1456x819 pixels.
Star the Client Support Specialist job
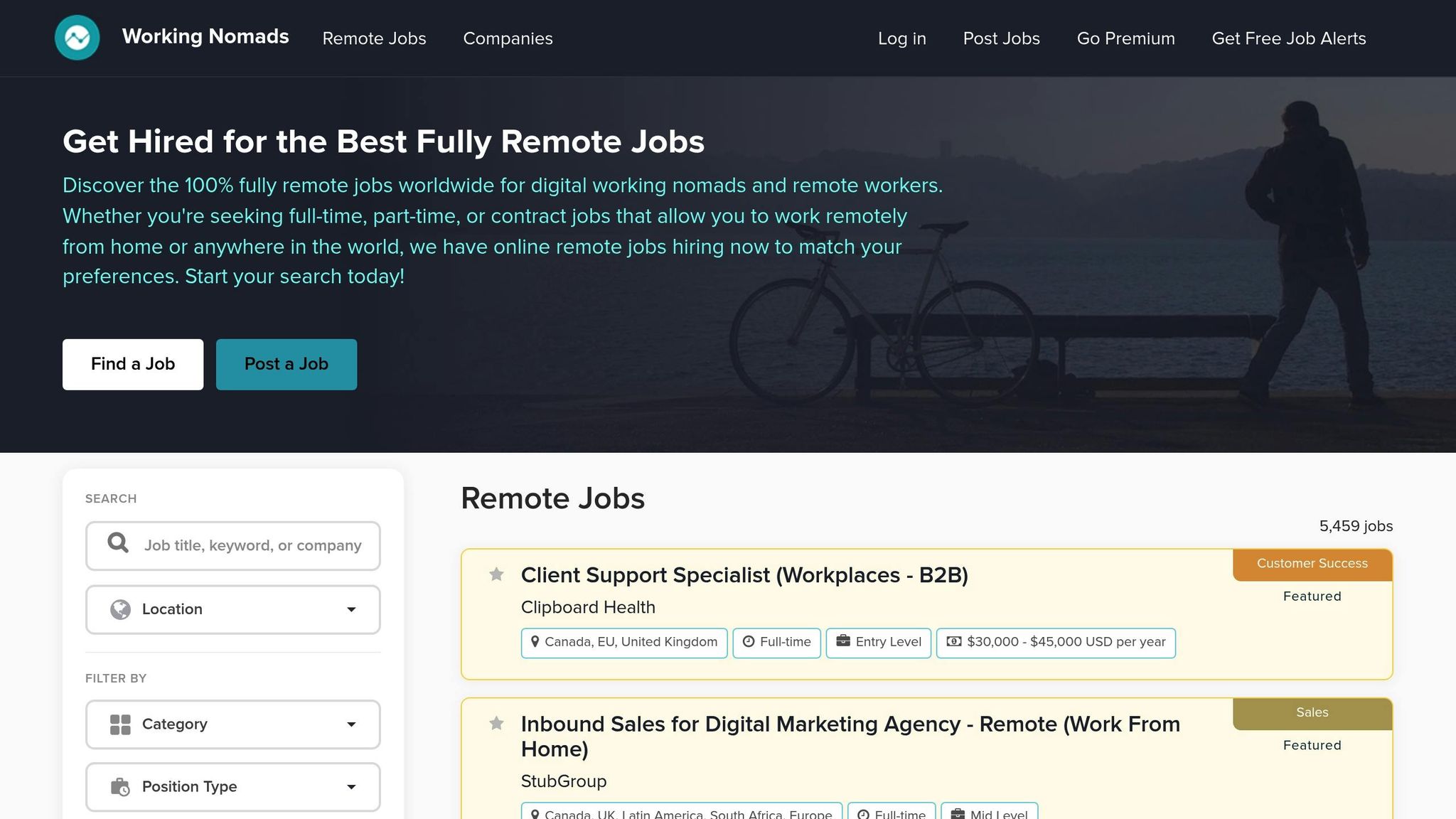click(496, 574)
